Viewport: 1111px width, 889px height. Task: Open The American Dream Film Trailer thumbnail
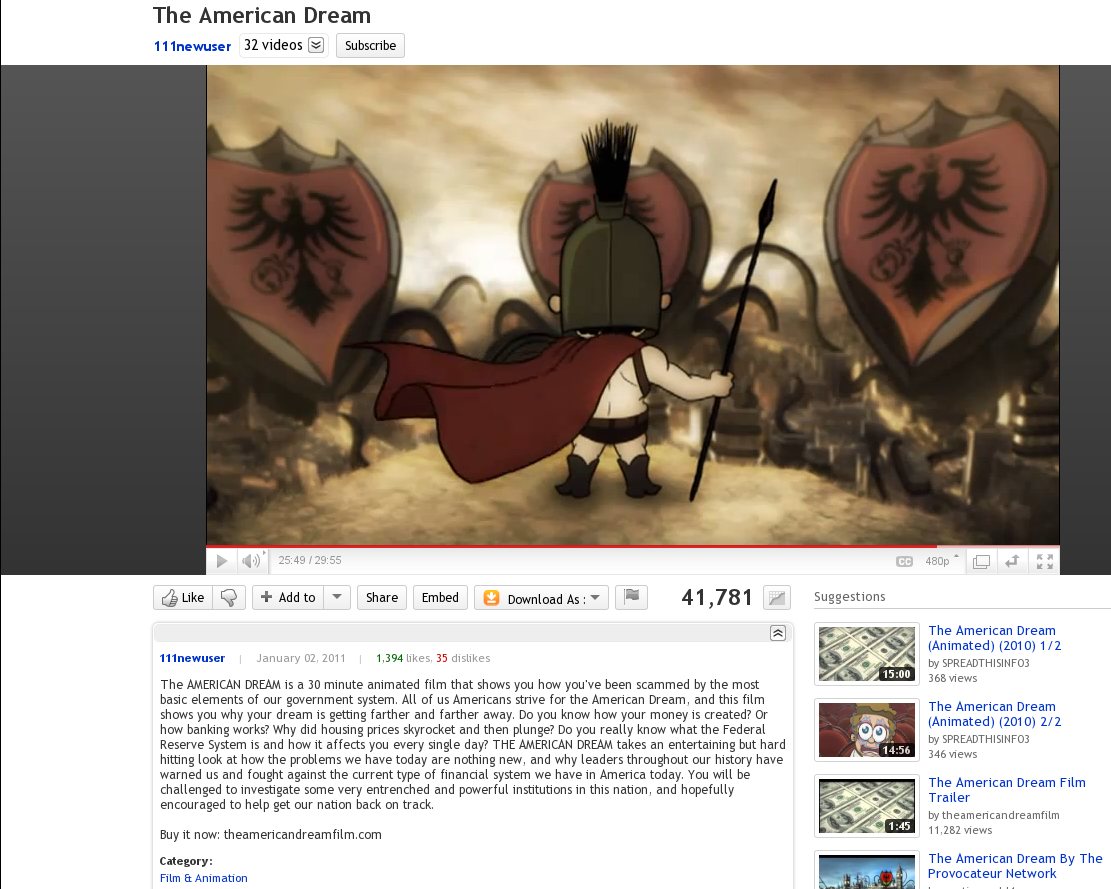(867, 807)
